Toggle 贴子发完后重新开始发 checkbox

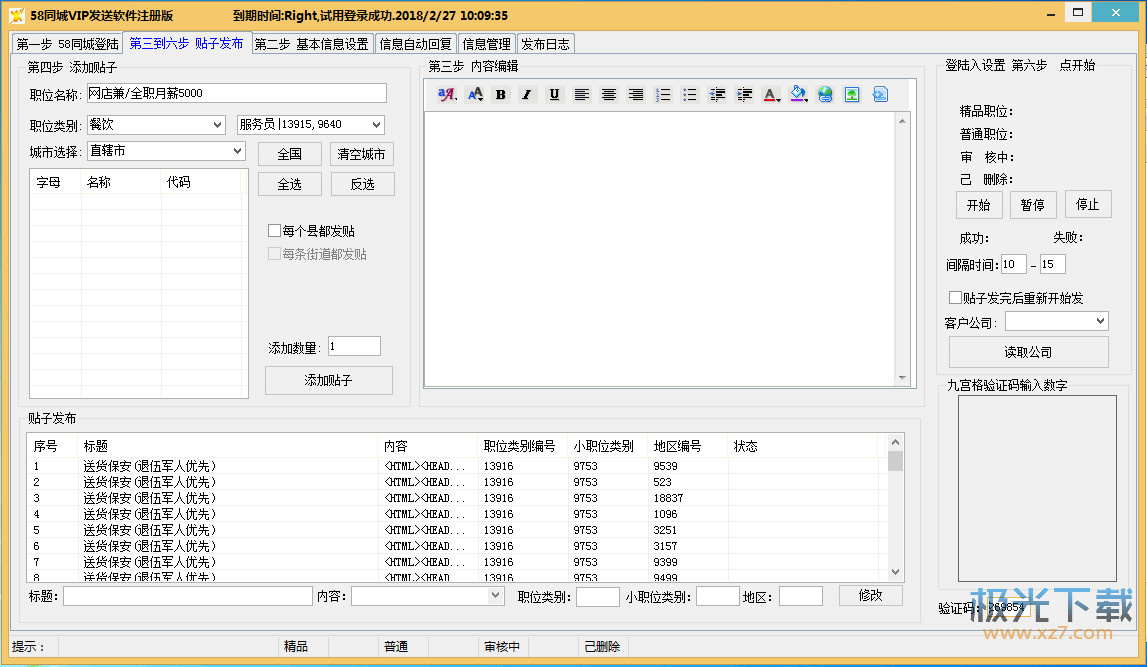pos(955,298)
